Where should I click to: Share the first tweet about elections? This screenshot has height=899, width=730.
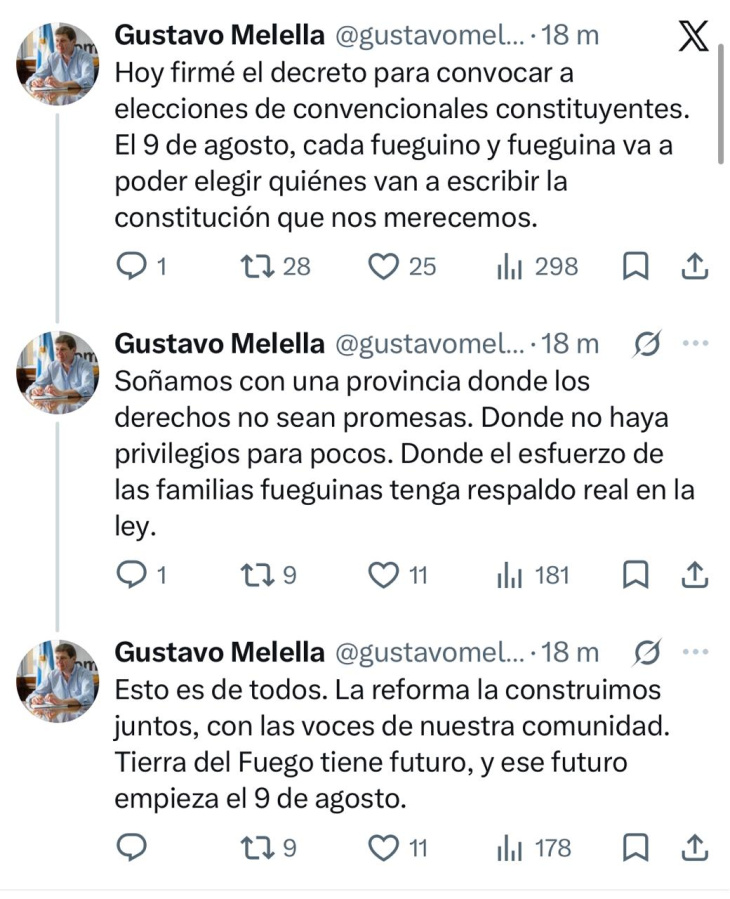point(695,266)
